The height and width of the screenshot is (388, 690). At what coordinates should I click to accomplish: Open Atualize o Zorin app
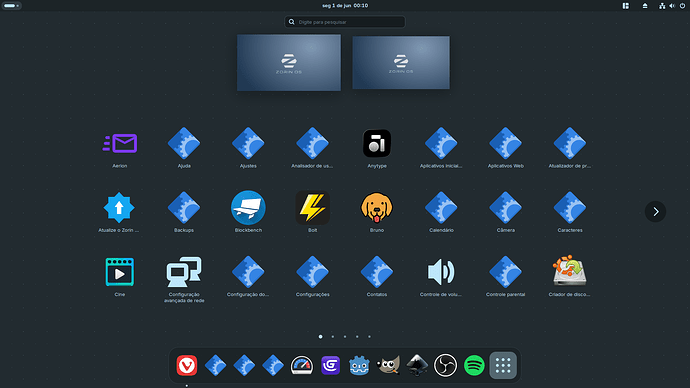click(119, 208)
